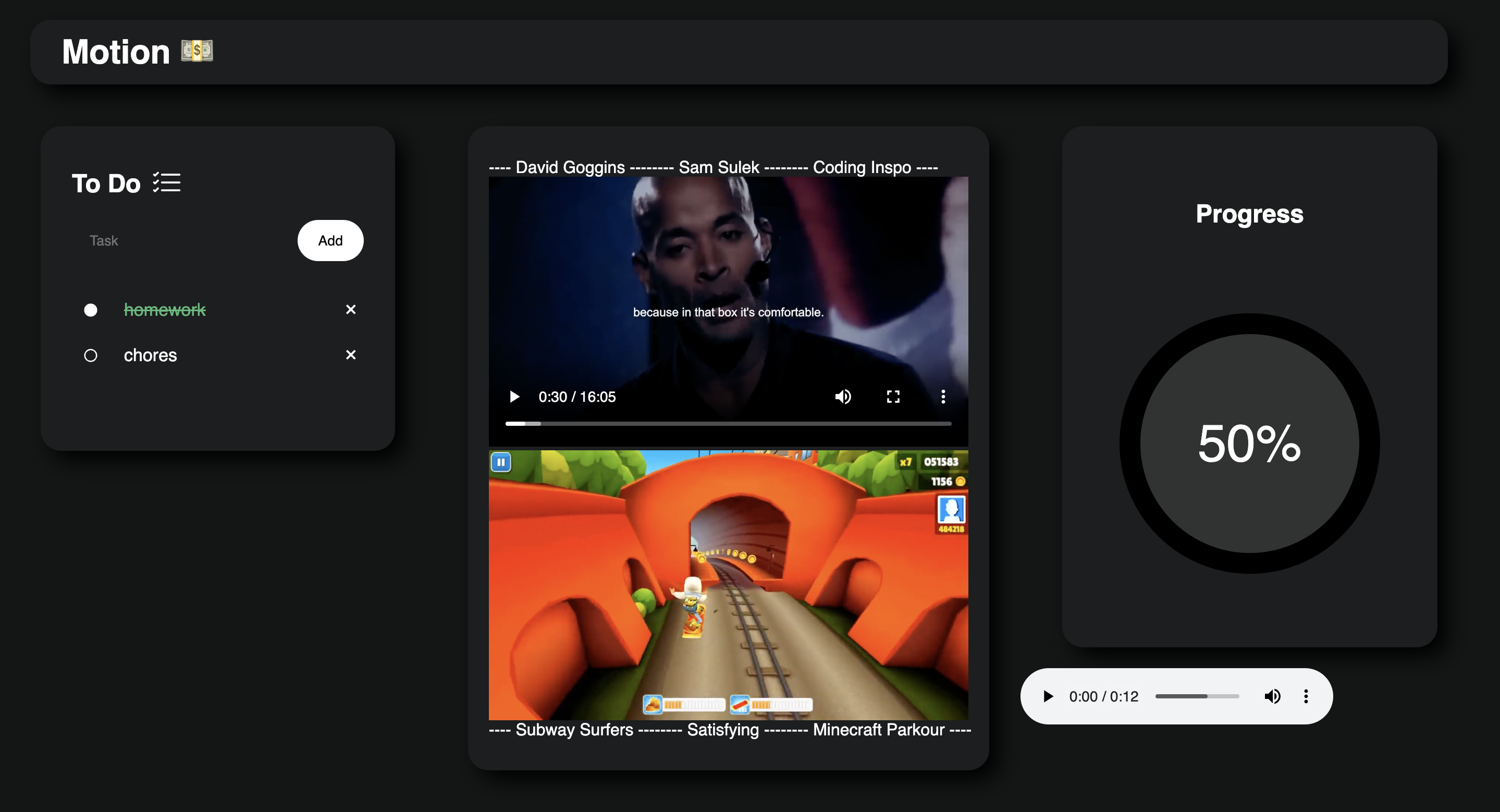Click the Add task button

(330, 240)
